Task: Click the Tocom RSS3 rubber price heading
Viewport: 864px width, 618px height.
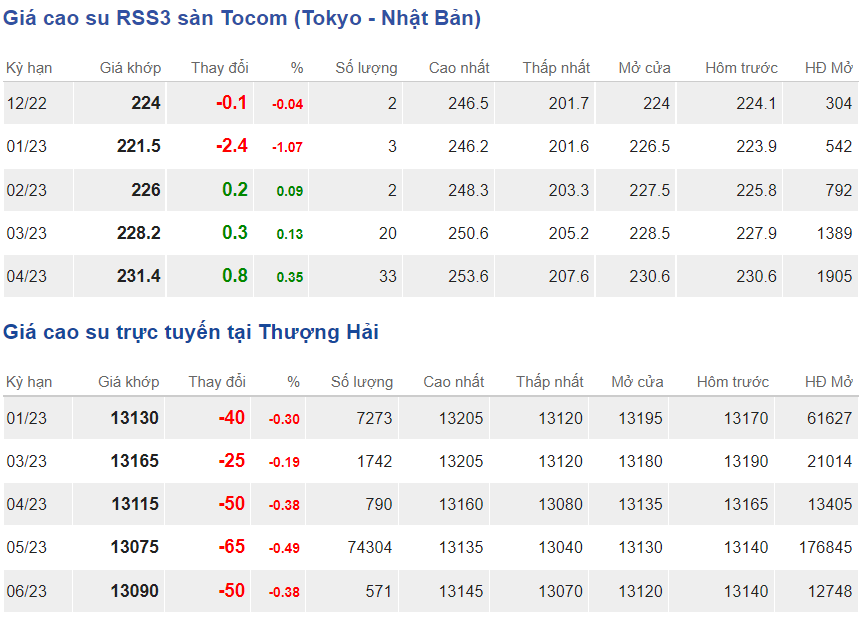Action: click(x=242, y=18)
